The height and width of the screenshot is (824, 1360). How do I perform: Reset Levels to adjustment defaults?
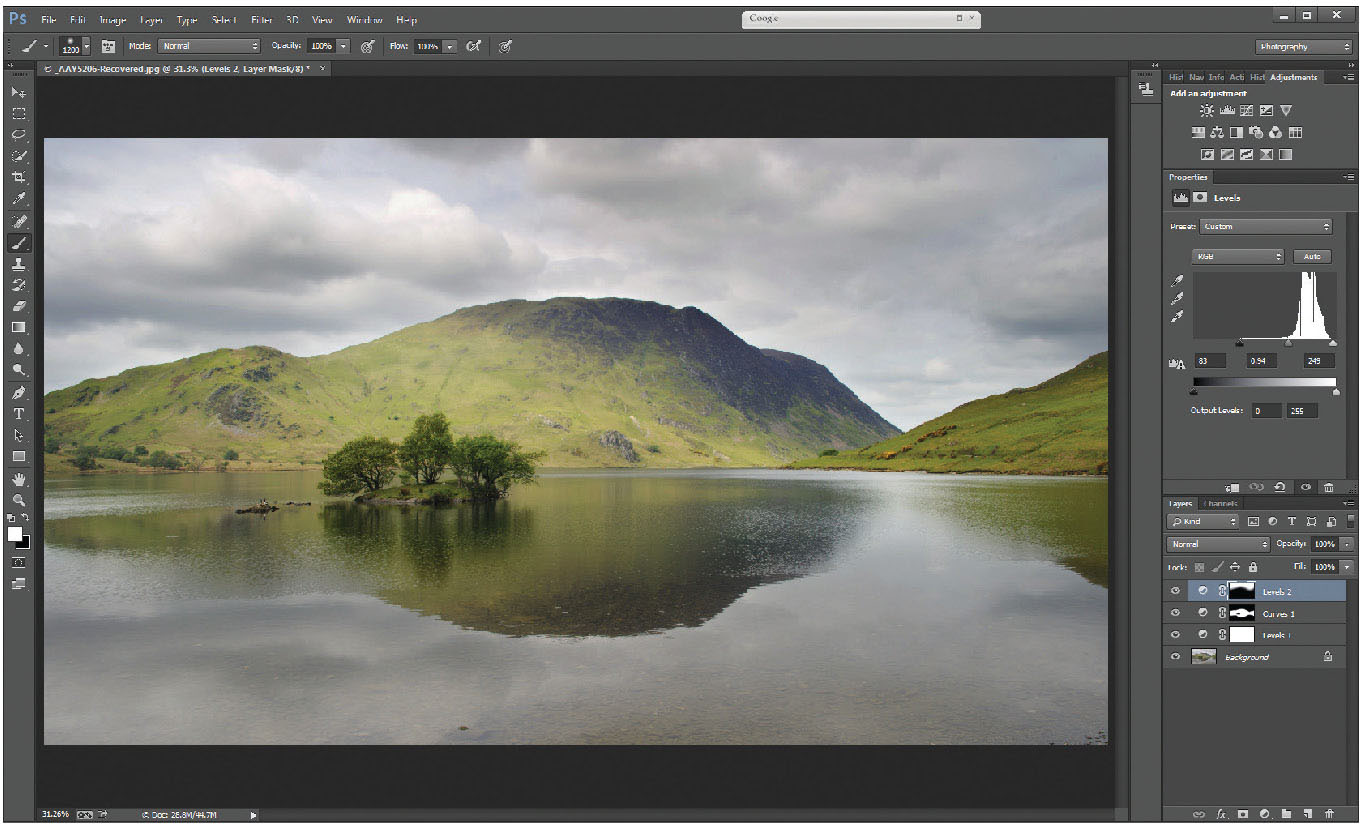coord(1281,487)
